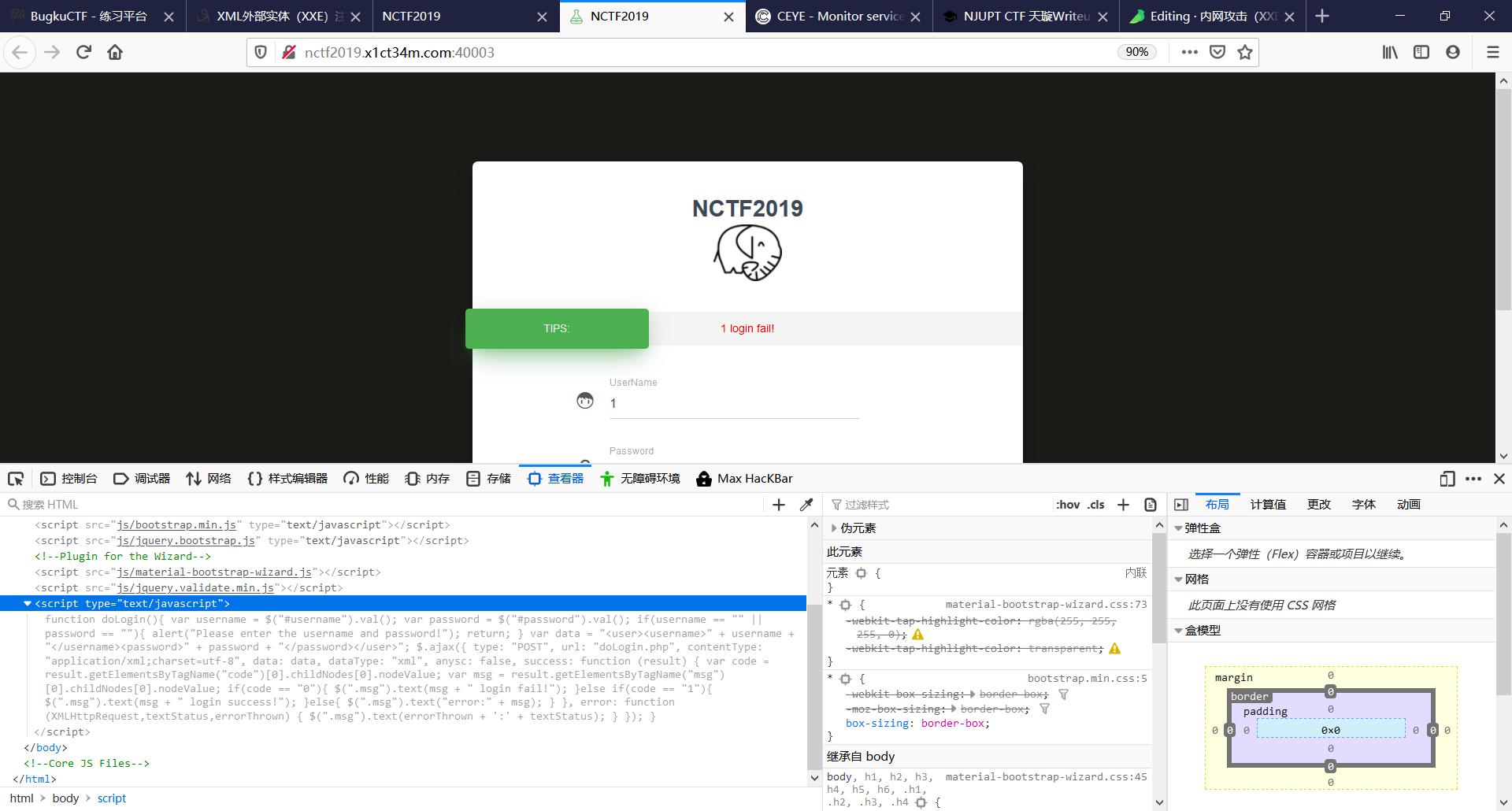Click the green TIPS button
This screenshot has width=1512, height=811.
pos(557,328)
